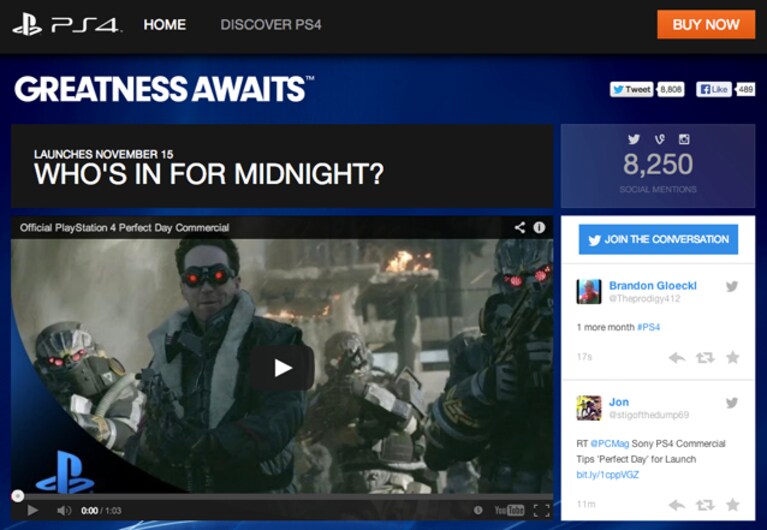Image resolution: width=767 pixels, height=530 pixels.
Task: Click the 17s timestamp on Brandon's tweet
Action: (x=584, y=357)
